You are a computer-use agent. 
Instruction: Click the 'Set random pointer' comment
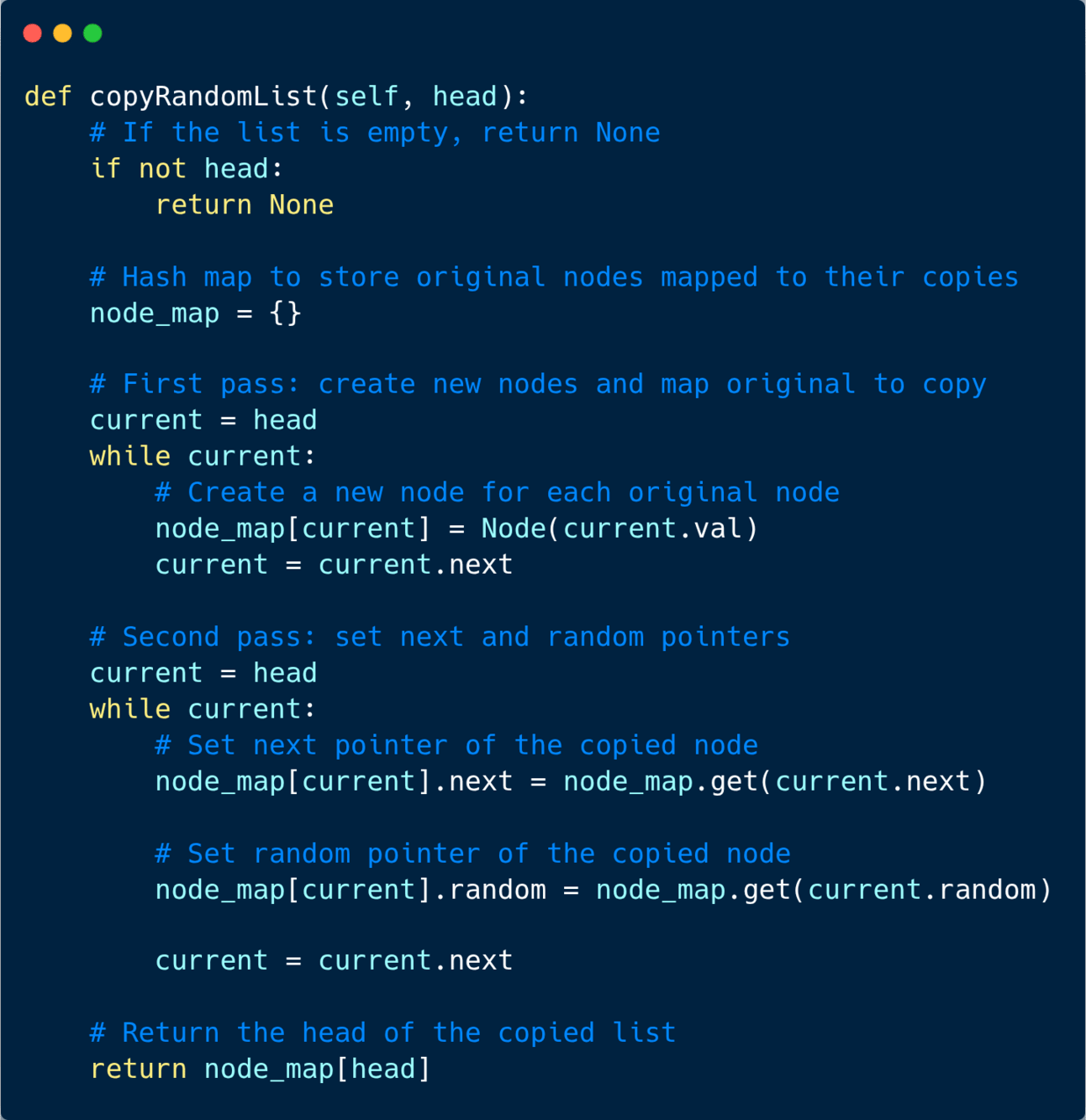tap(472, 854)
